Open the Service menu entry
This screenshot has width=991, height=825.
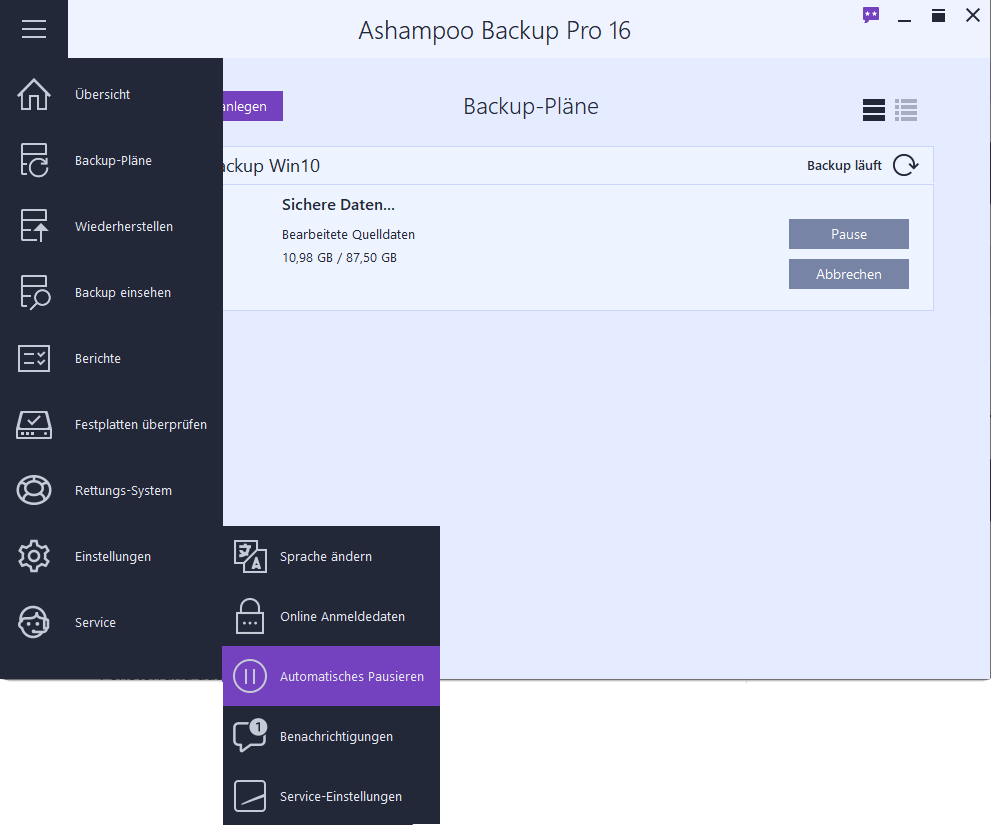tap(111, 622)
